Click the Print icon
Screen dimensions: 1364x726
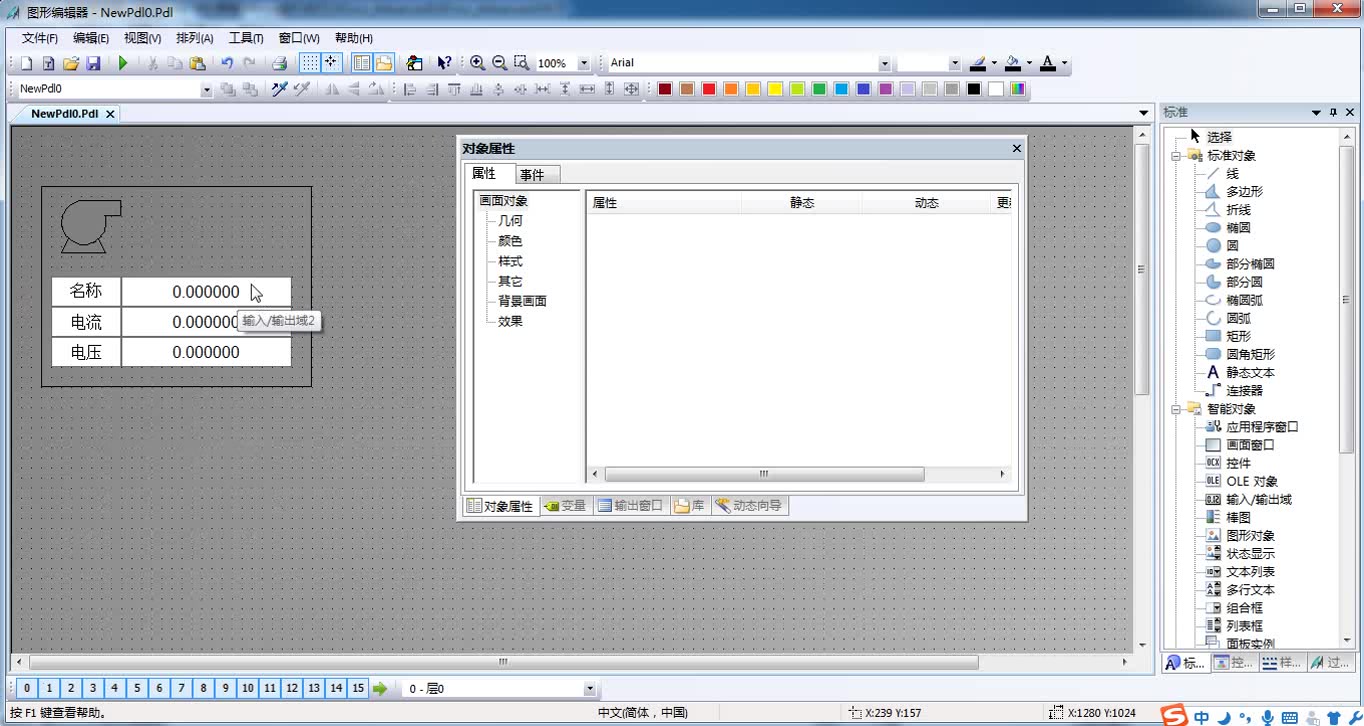click(280, 63)
